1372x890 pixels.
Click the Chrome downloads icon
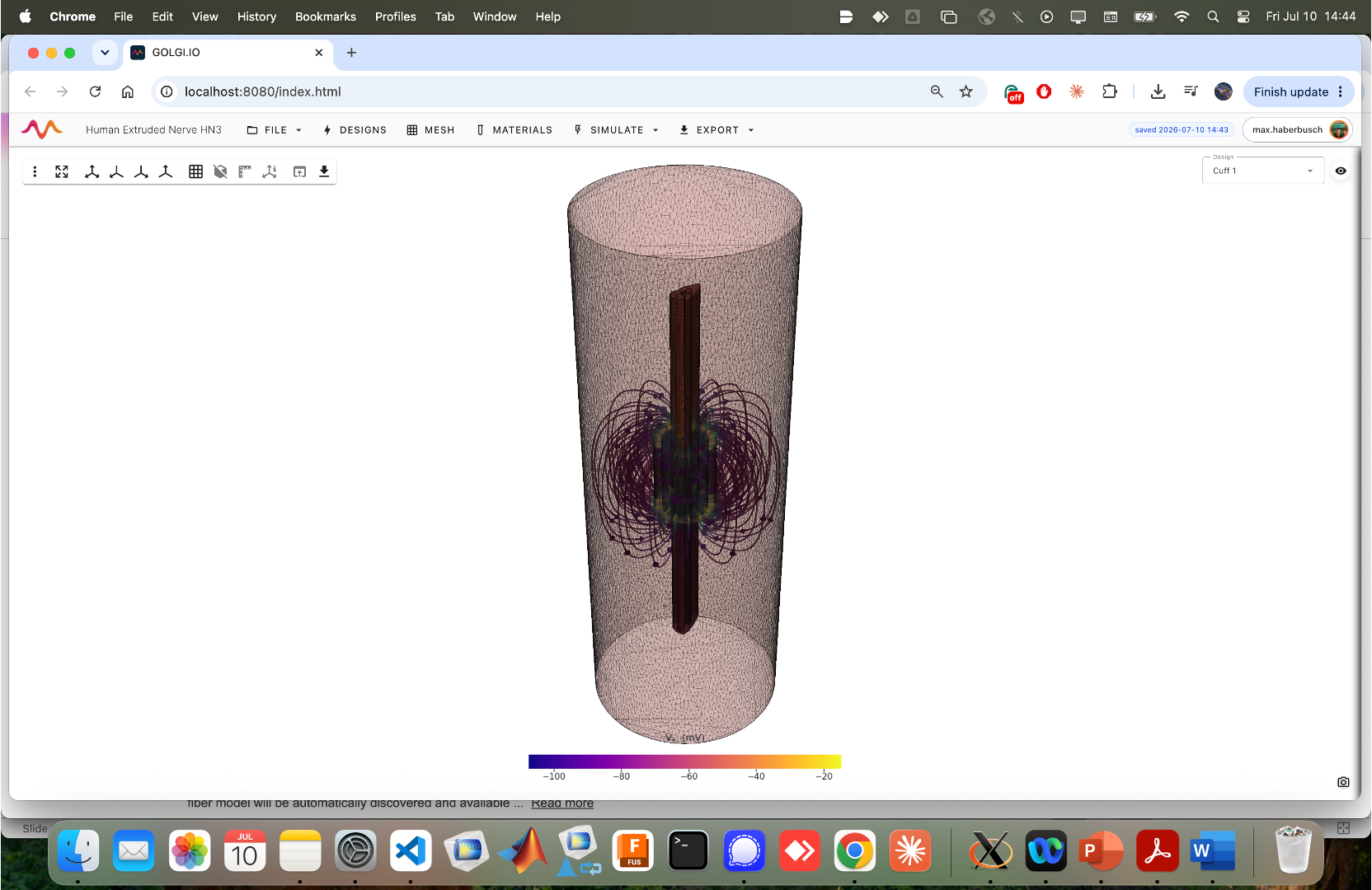(x=1158, y=91)
